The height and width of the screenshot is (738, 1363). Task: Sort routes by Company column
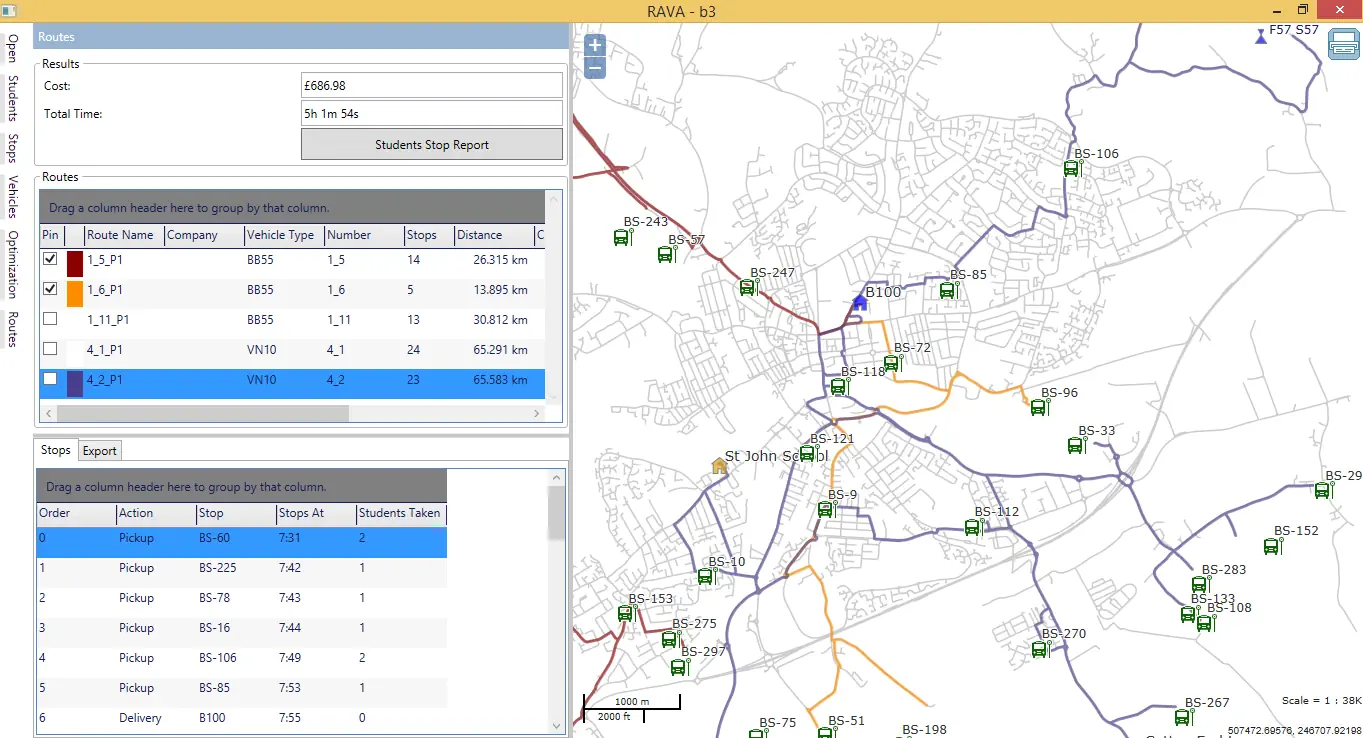click(204, 235)
